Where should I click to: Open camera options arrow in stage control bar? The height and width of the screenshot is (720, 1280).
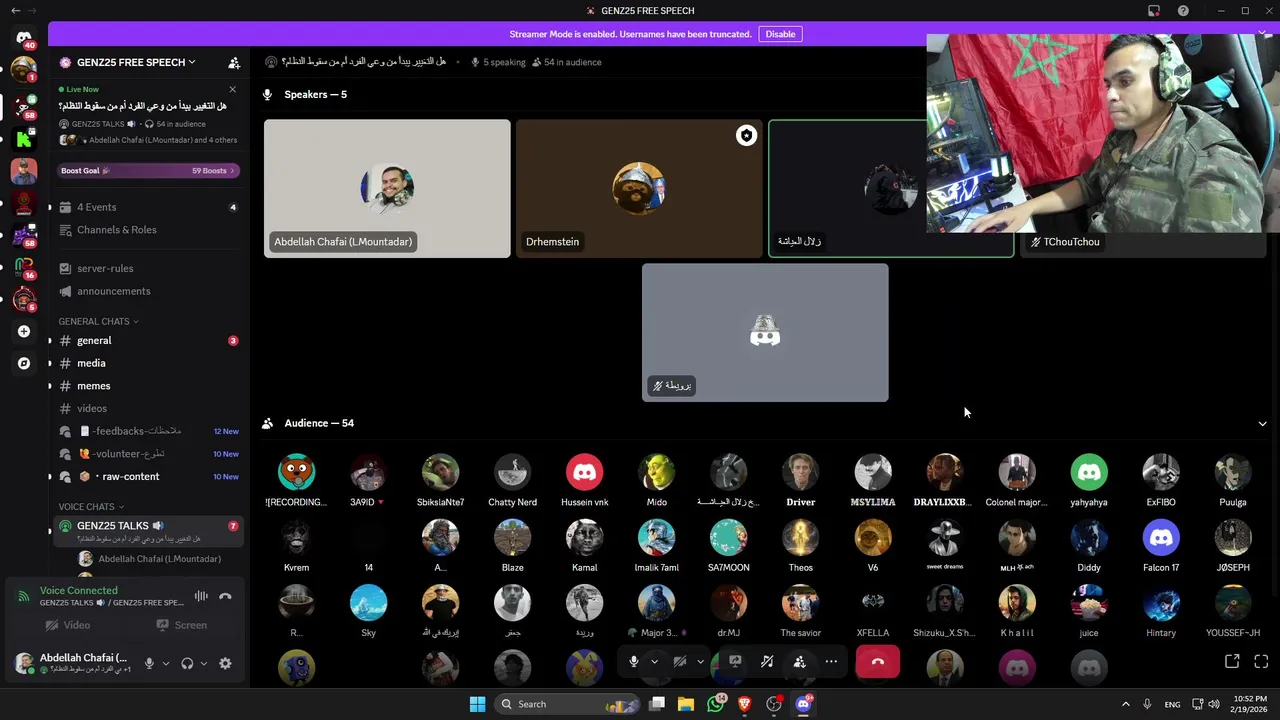click(700, 661)
